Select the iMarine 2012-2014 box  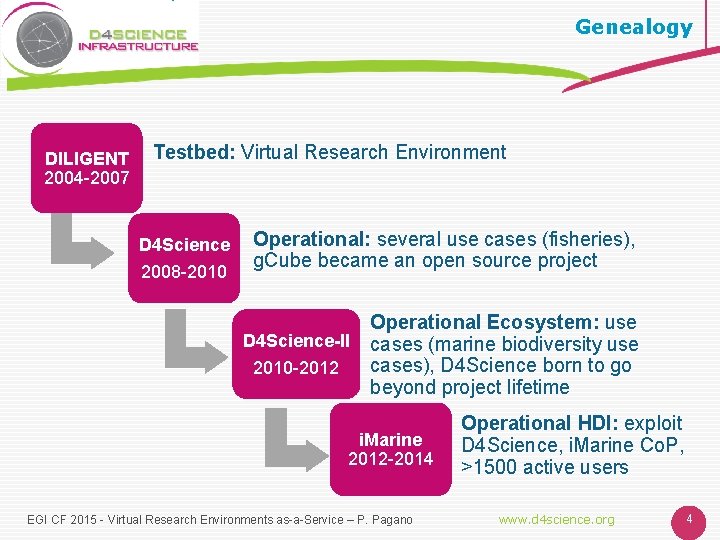(391, 449)
